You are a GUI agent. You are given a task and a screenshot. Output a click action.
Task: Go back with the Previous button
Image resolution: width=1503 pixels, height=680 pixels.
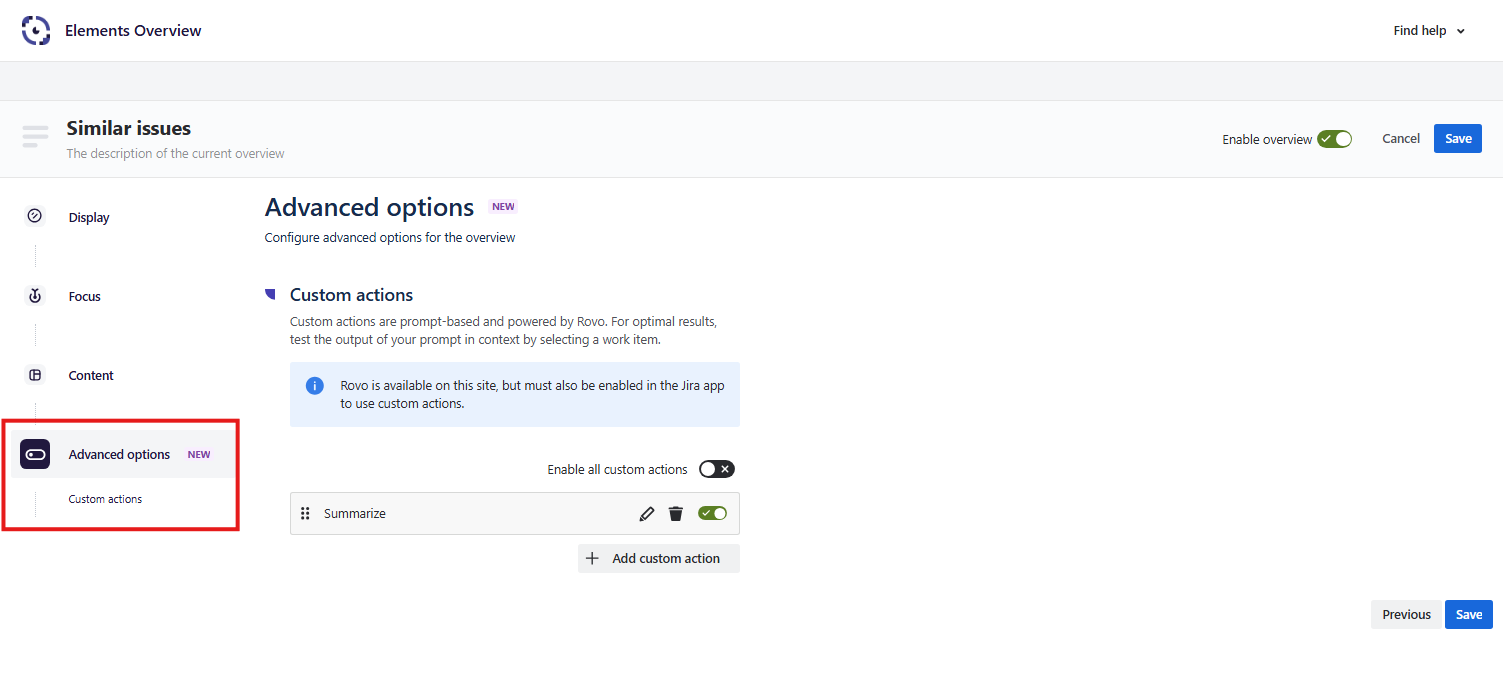click(x=1406, y=615)
